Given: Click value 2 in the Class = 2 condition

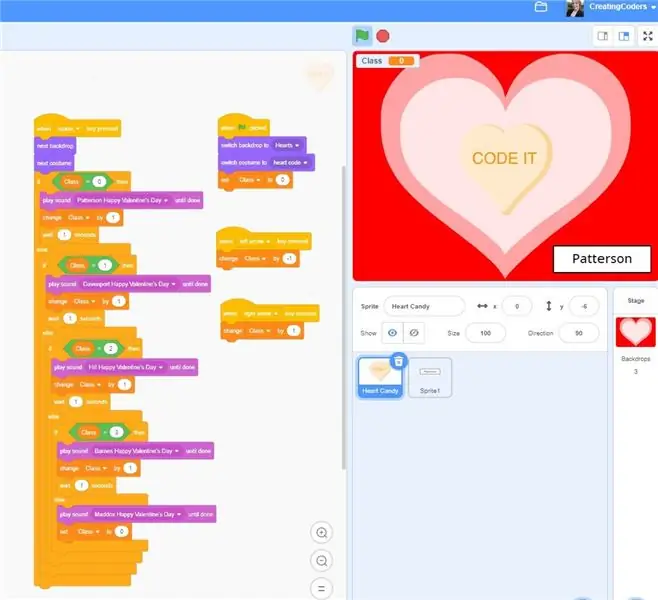Looking at the screenshot, I should tap(111, 349).
